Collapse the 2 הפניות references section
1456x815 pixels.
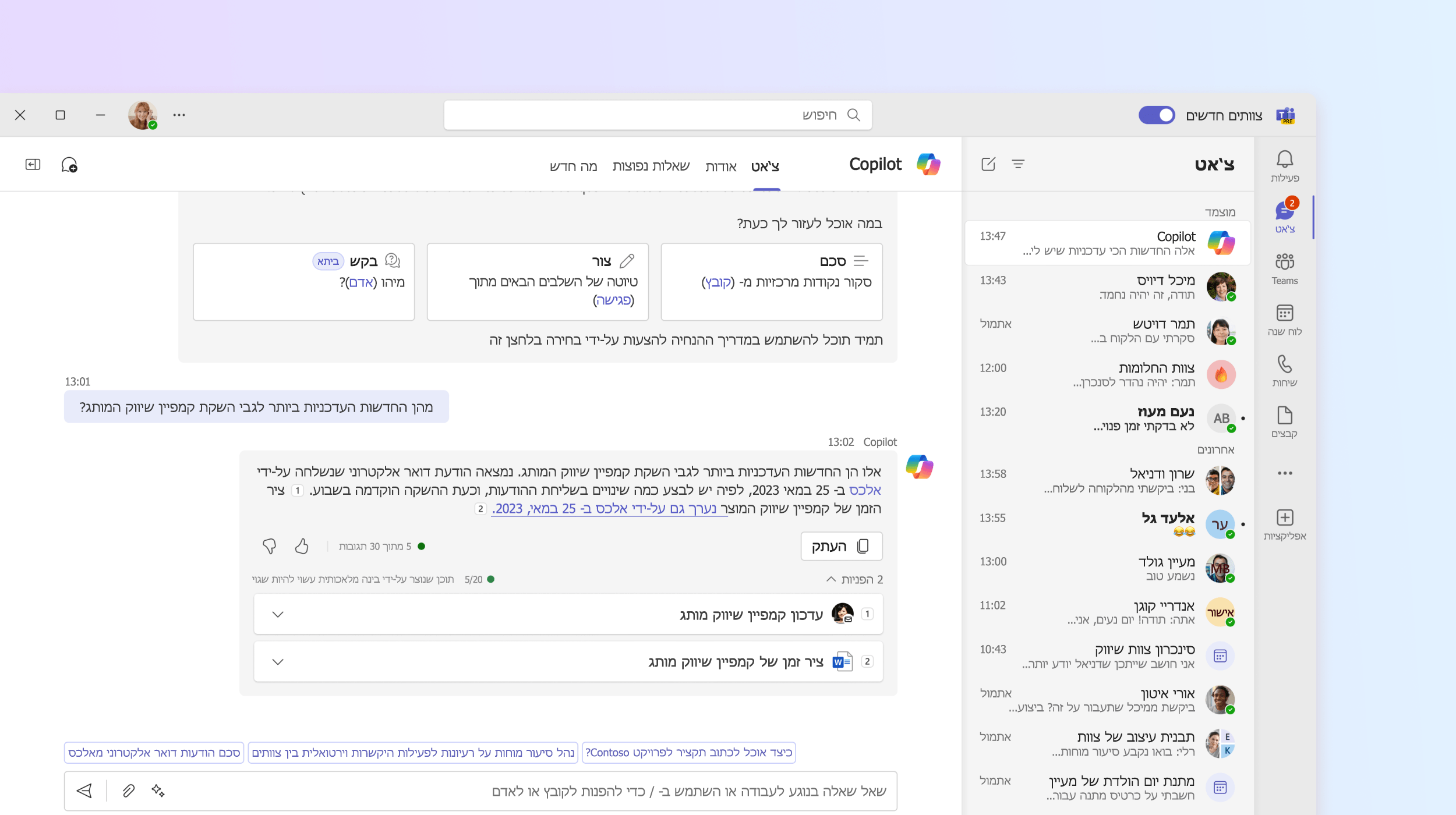tap(855, 580)
